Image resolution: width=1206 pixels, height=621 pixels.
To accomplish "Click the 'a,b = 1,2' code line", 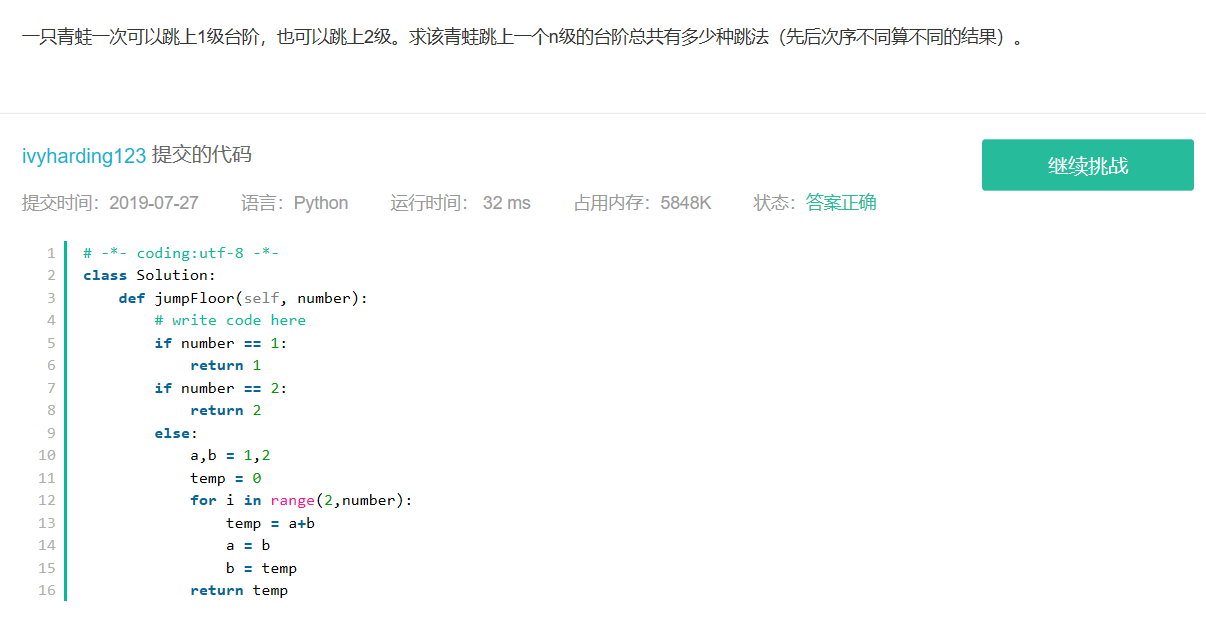I will (230, 455).
